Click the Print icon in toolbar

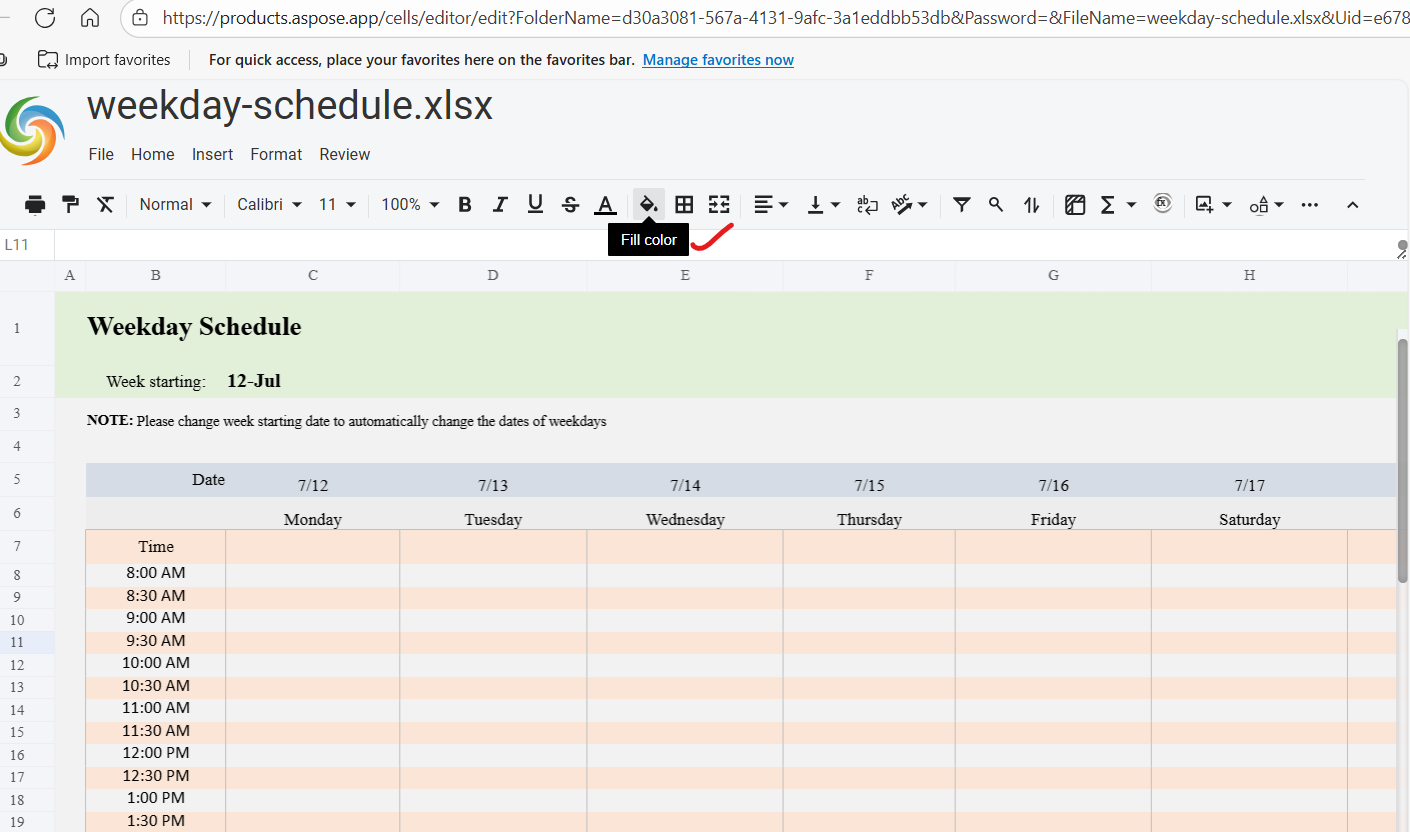click(35, 205)
